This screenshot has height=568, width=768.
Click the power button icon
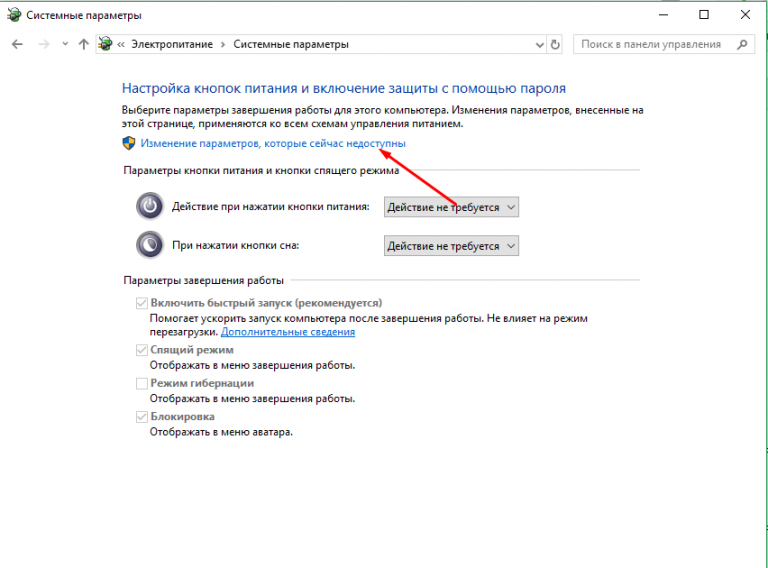pyautogui.click(x=149, y=206)
